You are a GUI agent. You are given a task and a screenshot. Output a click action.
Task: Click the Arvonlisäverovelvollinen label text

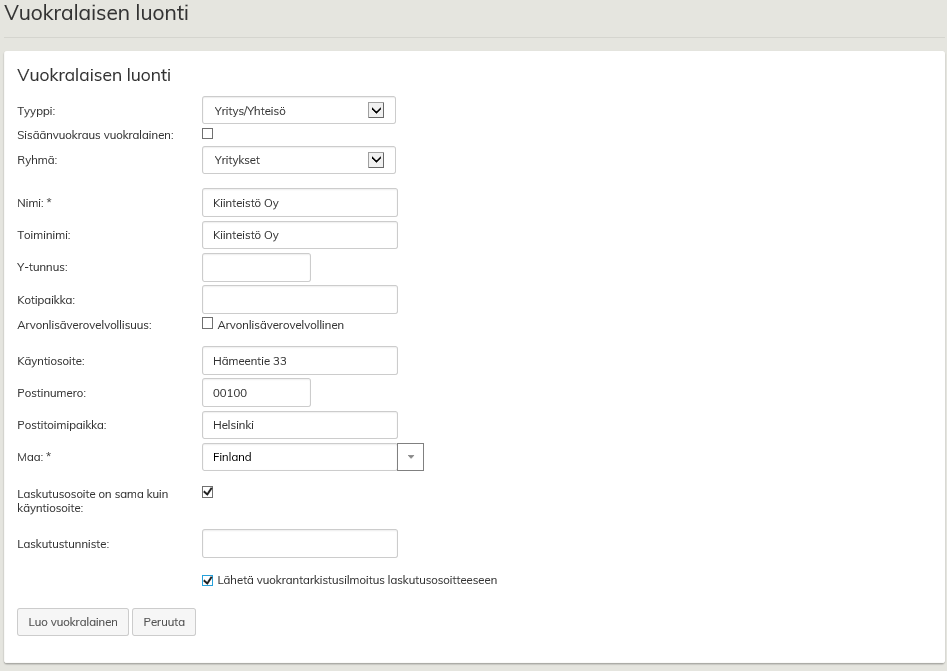coord(280,325)
